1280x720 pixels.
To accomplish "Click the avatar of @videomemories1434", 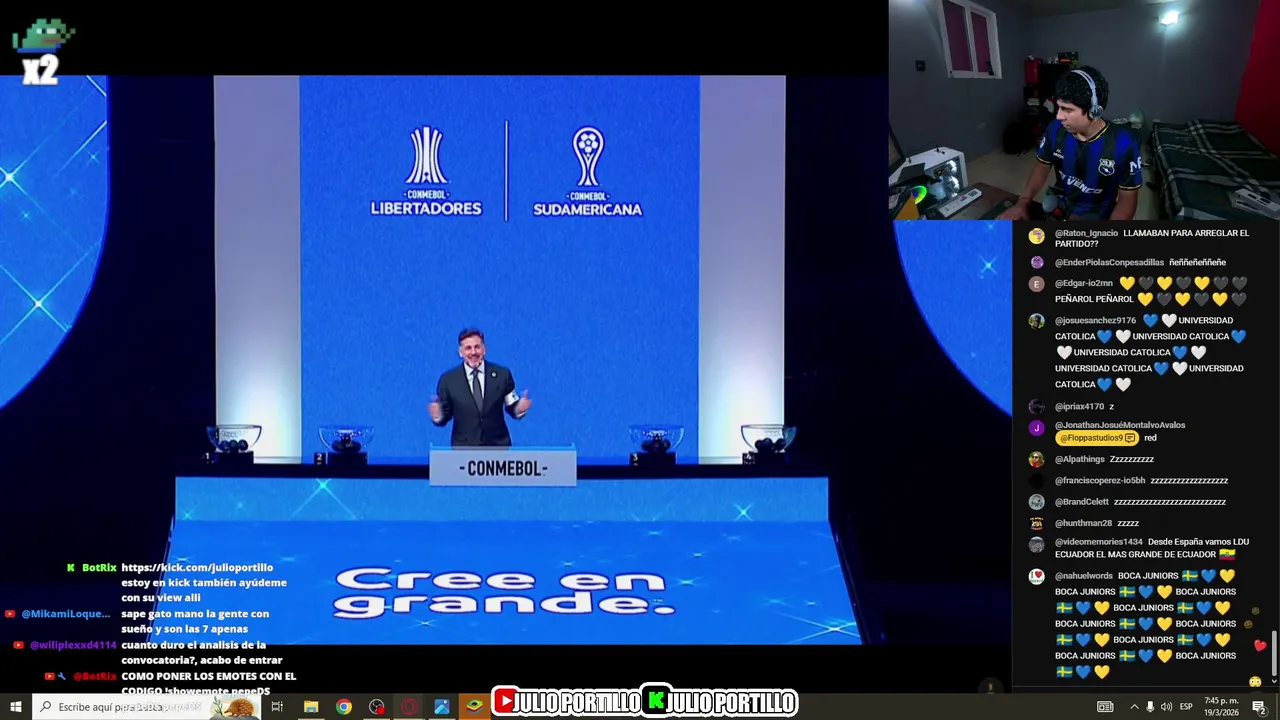I will 1037,545.
